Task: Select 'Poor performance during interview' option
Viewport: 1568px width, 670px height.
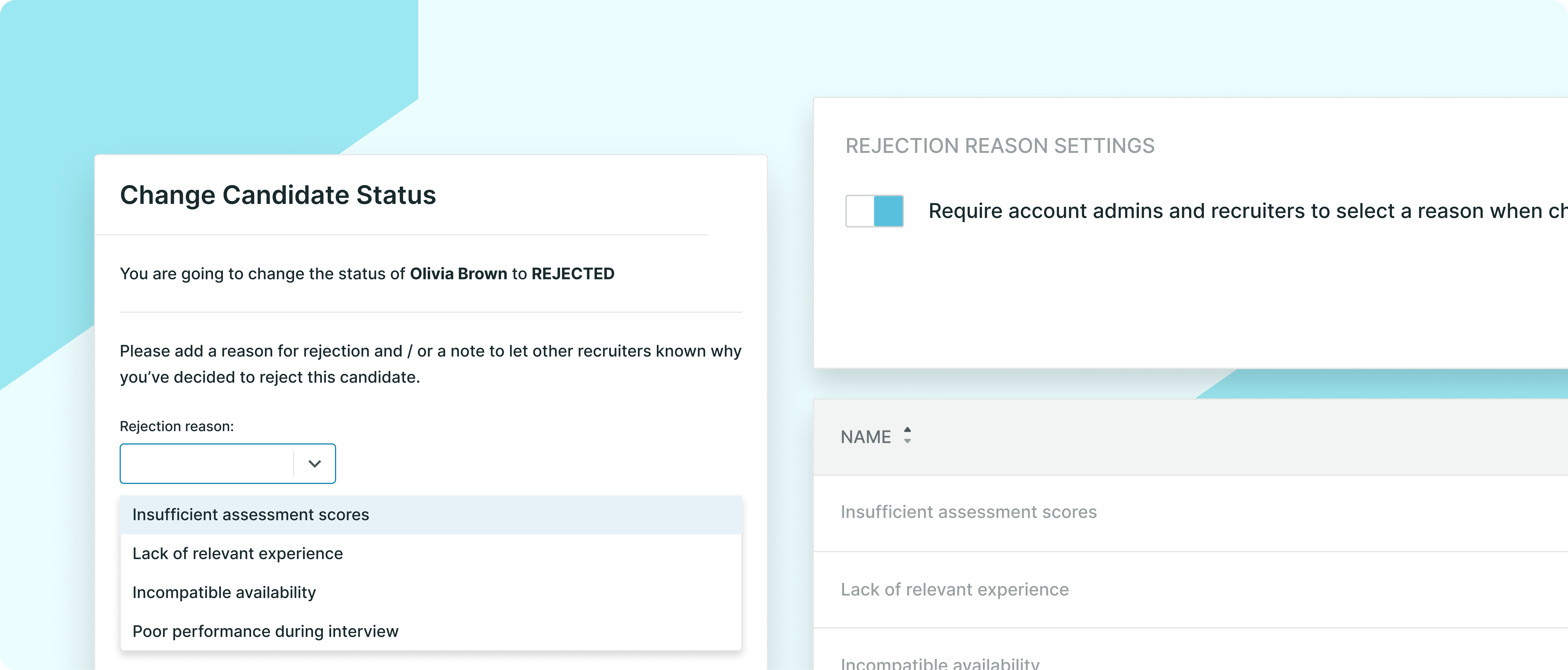Action: (x=431, y=632)
